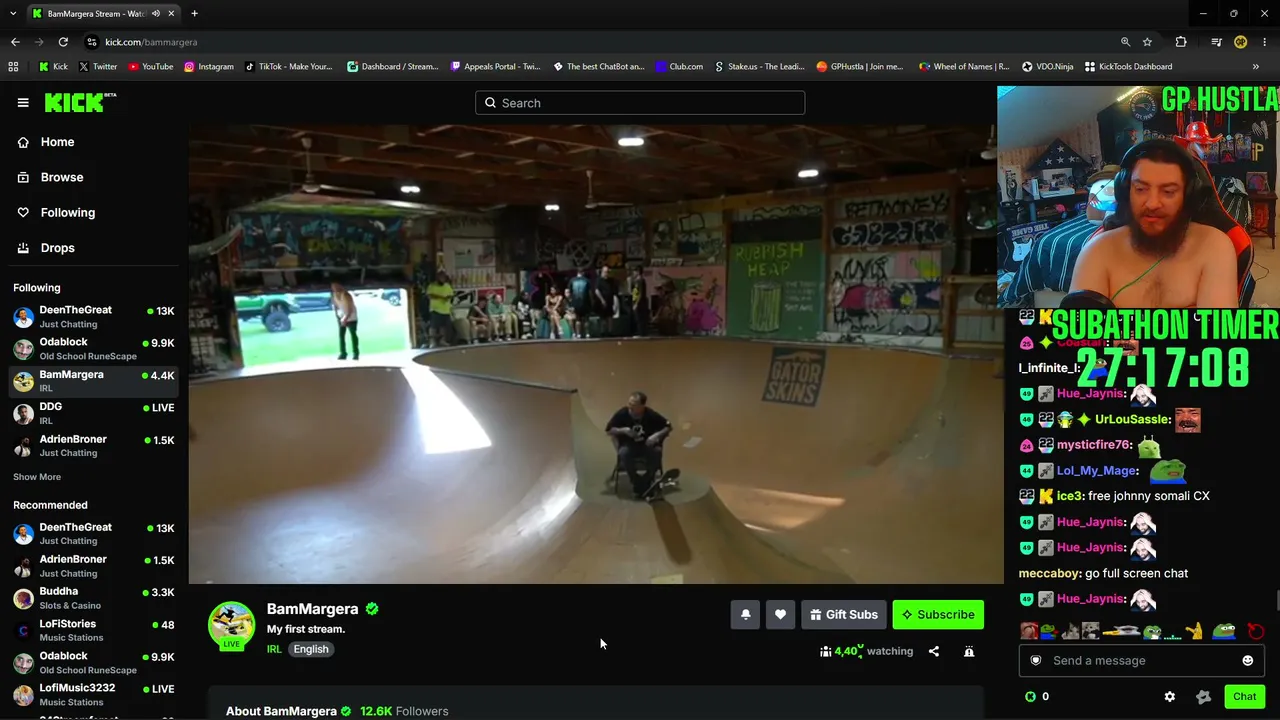Close the BamMargera Stream tab
The height and width of the screenshot is (720, 1280).
[x=171, y=13]
